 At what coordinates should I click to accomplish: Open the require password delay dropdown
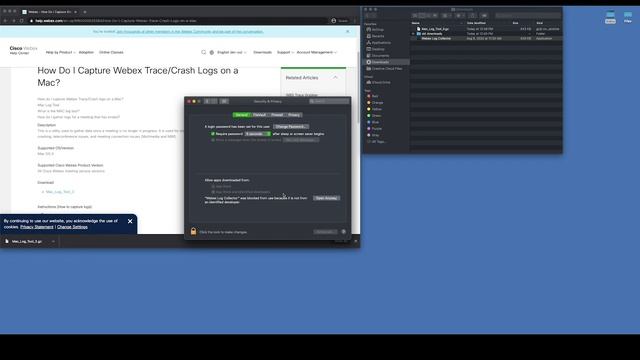[x=257, y=134]
